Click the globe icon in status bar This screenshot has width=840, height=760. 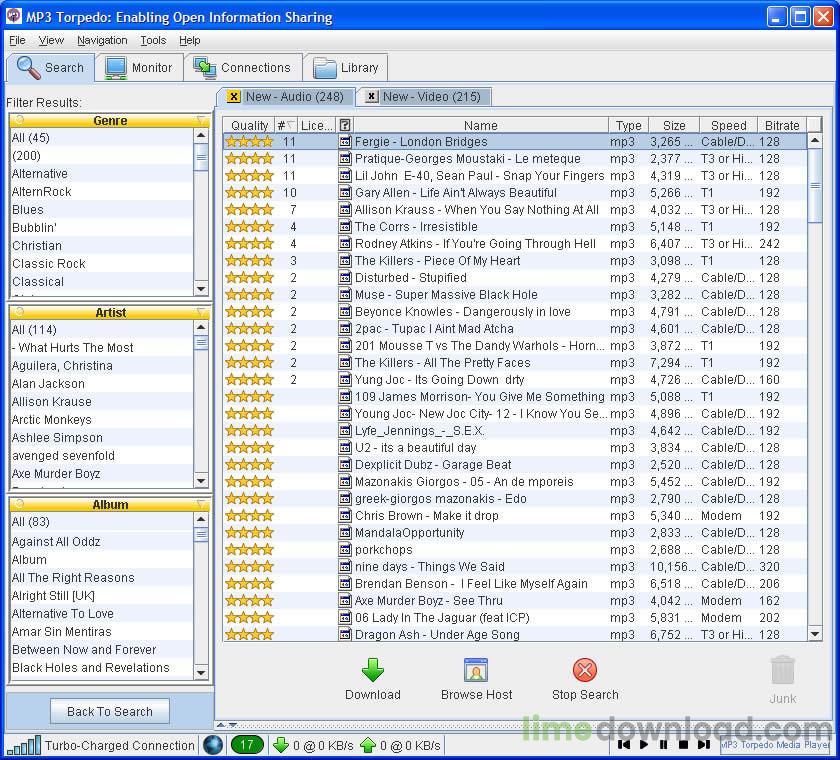click(212, 745)
